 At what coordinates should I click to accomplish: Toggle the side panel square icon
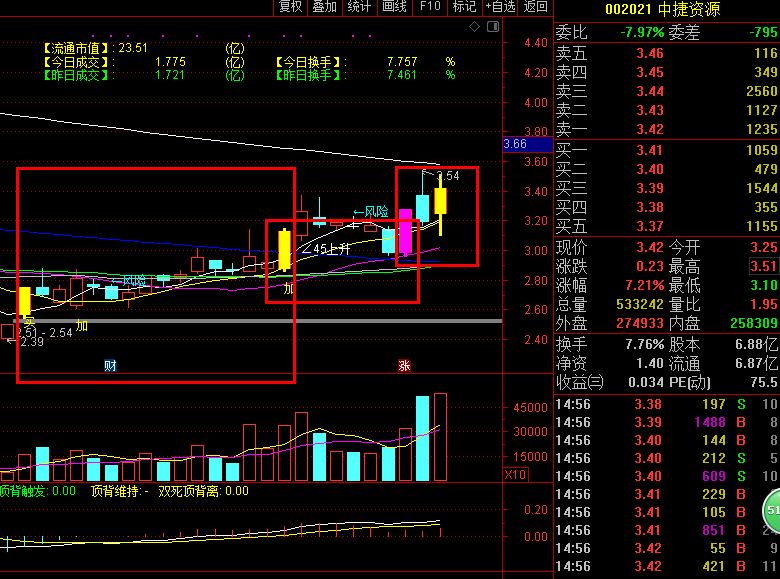coord(492,26)
